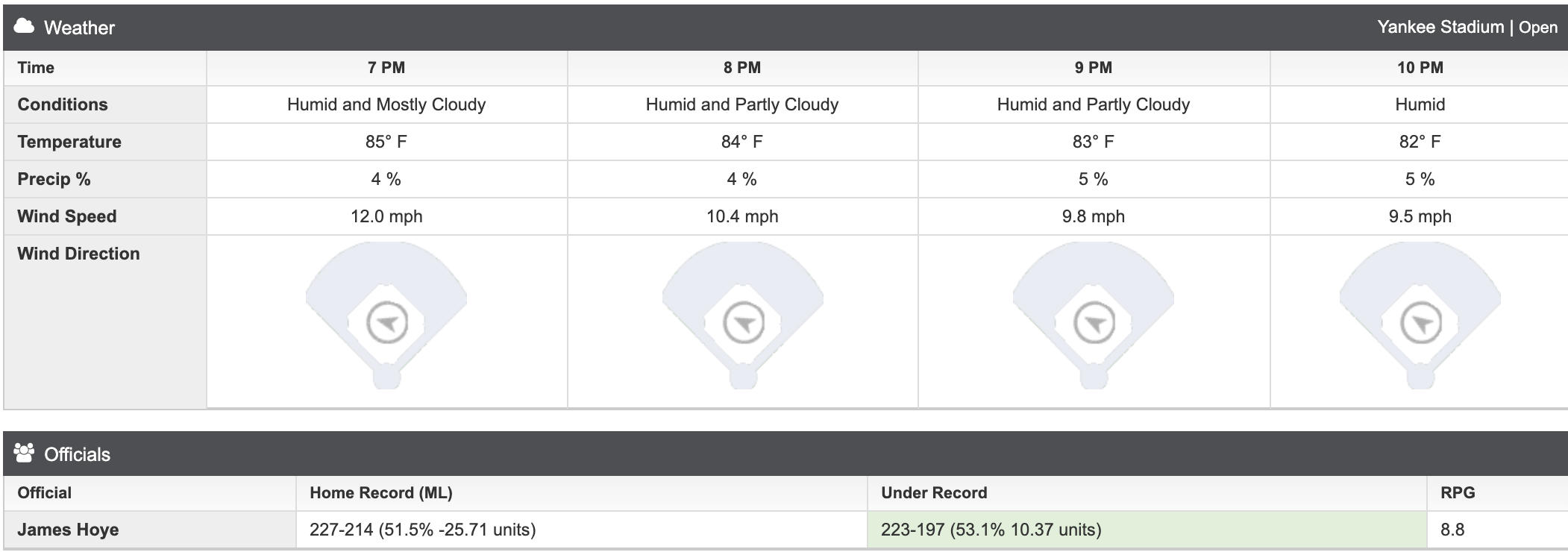Image resolution: width=1568 pixels, height=552 pixels.
Task: Click the 227-214 home record cell
Action: point(582,530)
